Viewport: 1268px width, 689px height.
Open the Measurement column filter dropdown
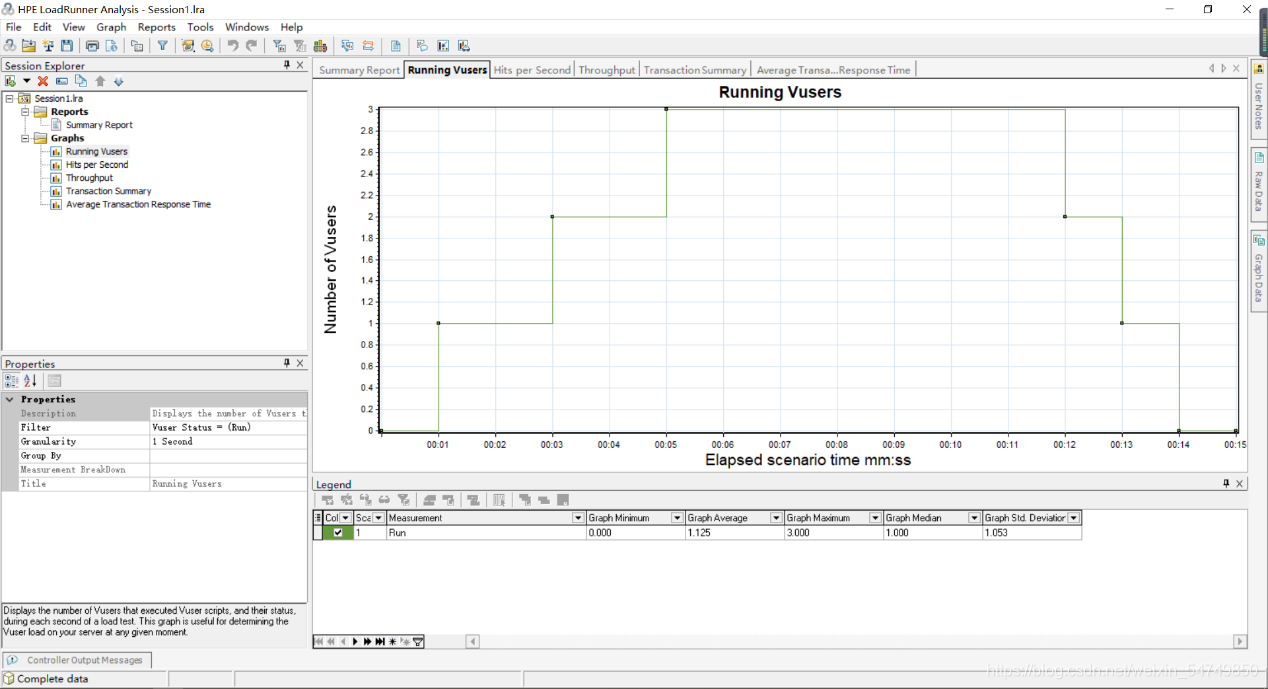pyautogui.click(x=578, y=518)
